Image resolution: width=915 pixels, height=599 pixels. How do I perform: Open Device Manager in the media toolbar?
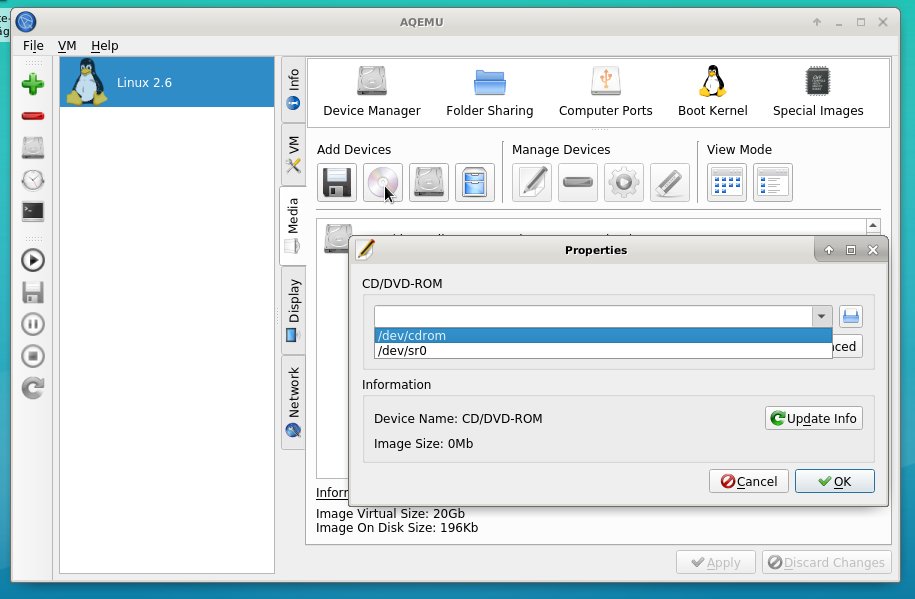[x=371, y=92]
